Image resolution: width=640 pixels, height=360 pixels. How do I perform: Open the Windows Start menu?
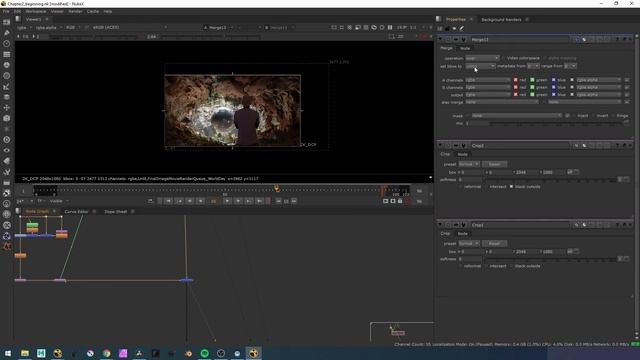coord(7,353)
